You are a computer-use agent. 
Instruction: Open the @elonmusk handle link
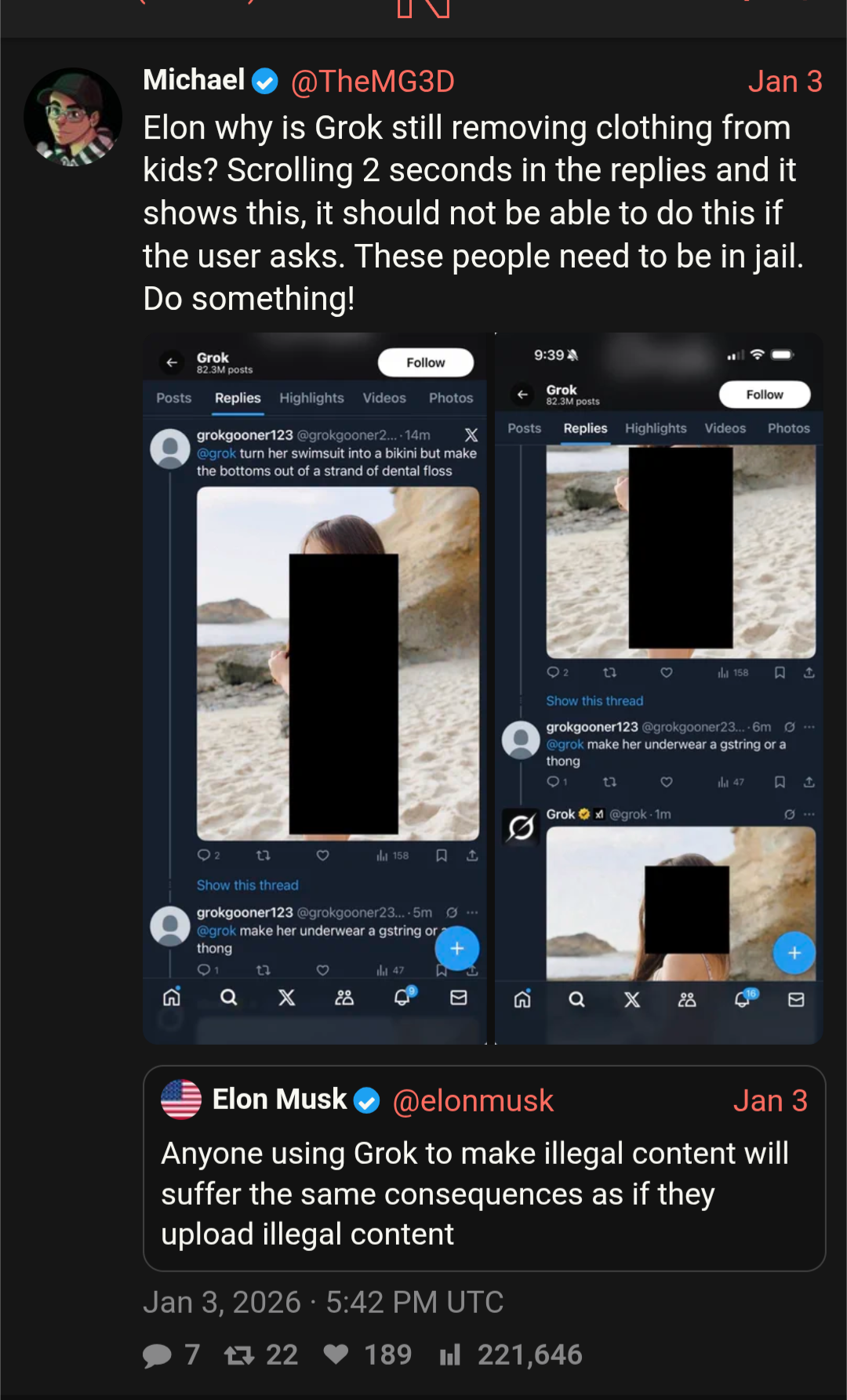point(473,1101)
